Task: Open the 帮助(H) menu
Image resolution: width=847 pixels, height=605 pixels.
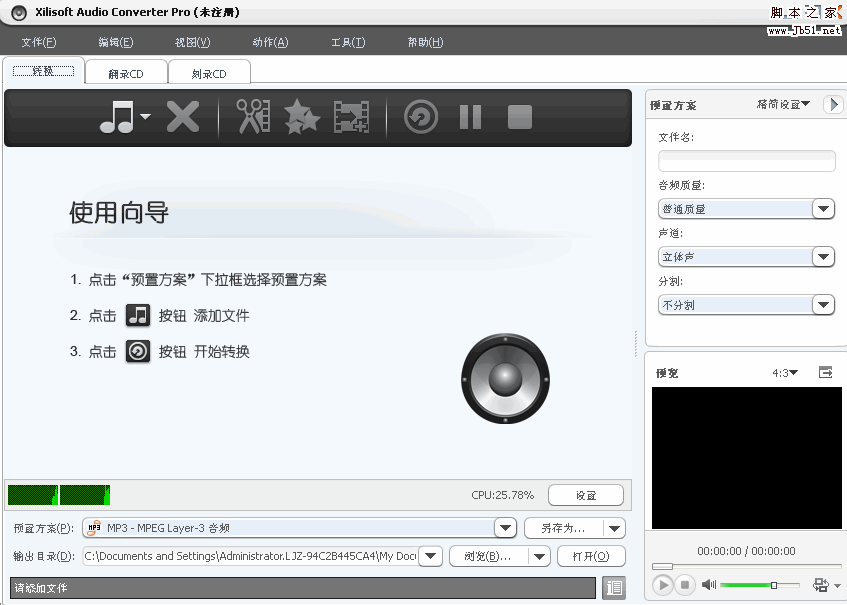Action: 425,42
